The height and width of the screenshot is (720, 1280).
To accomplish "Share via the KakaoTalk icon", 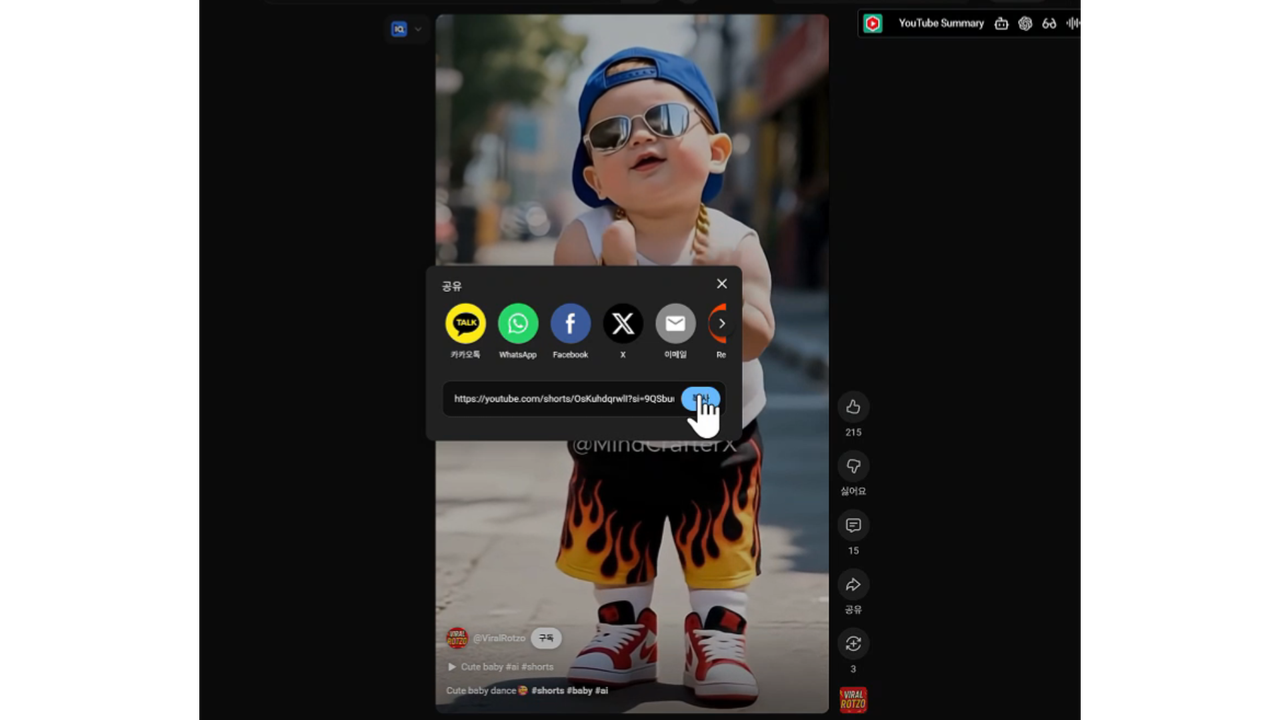I will 465,324.
